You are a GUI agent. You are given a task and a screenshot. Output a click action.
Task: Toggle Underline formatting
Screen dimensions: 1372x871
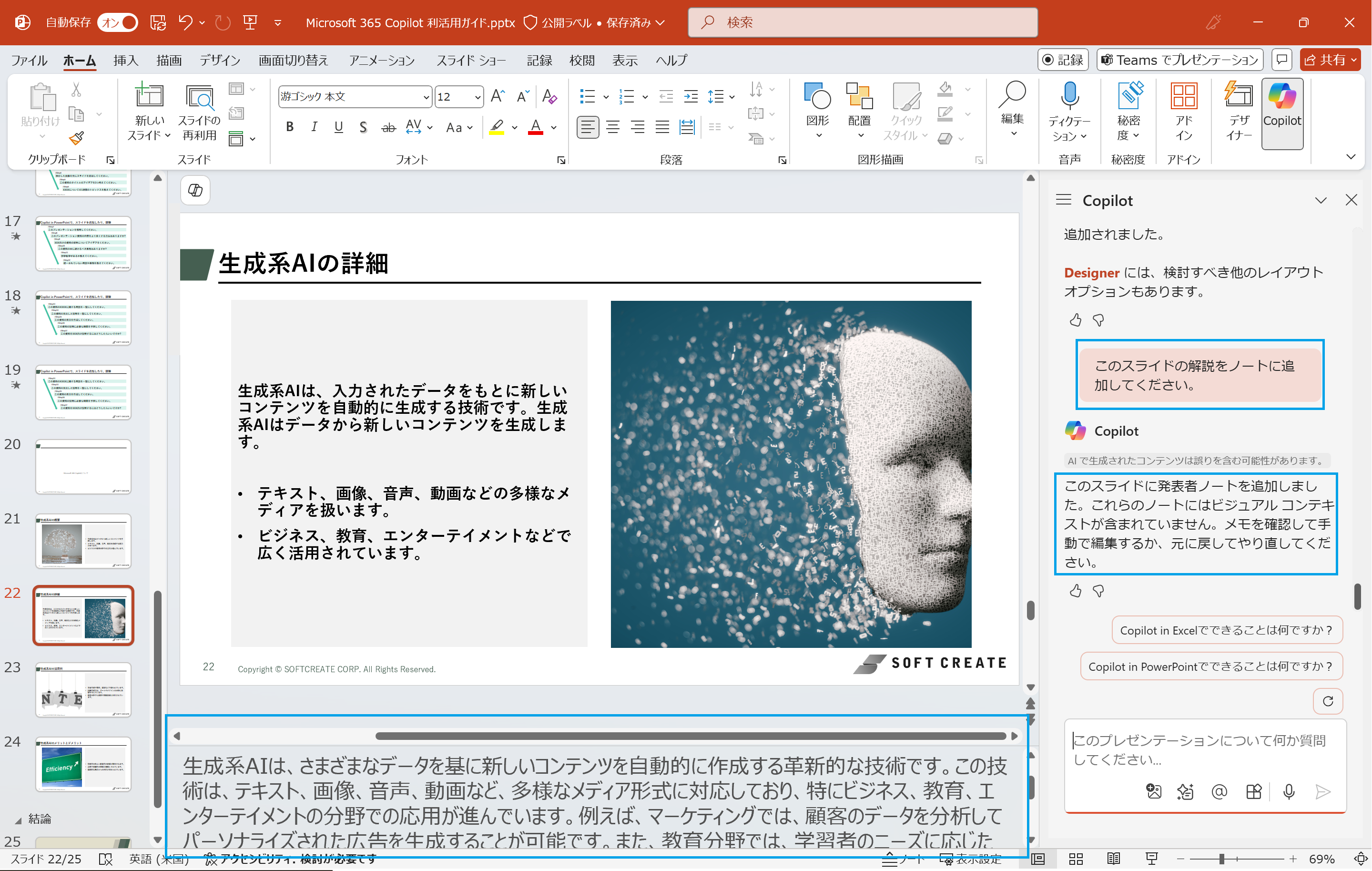point(338,127)
